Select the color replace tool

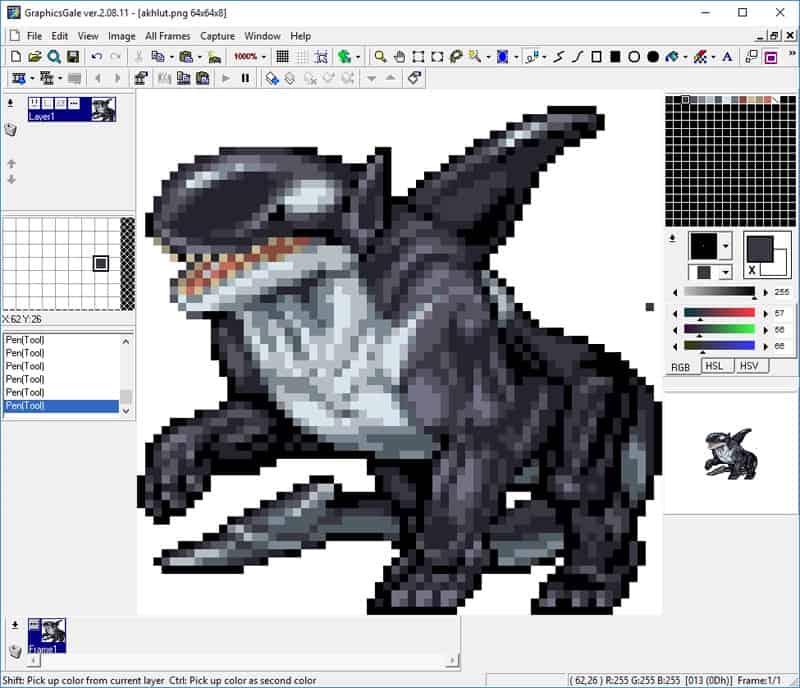tap(700, 57)
